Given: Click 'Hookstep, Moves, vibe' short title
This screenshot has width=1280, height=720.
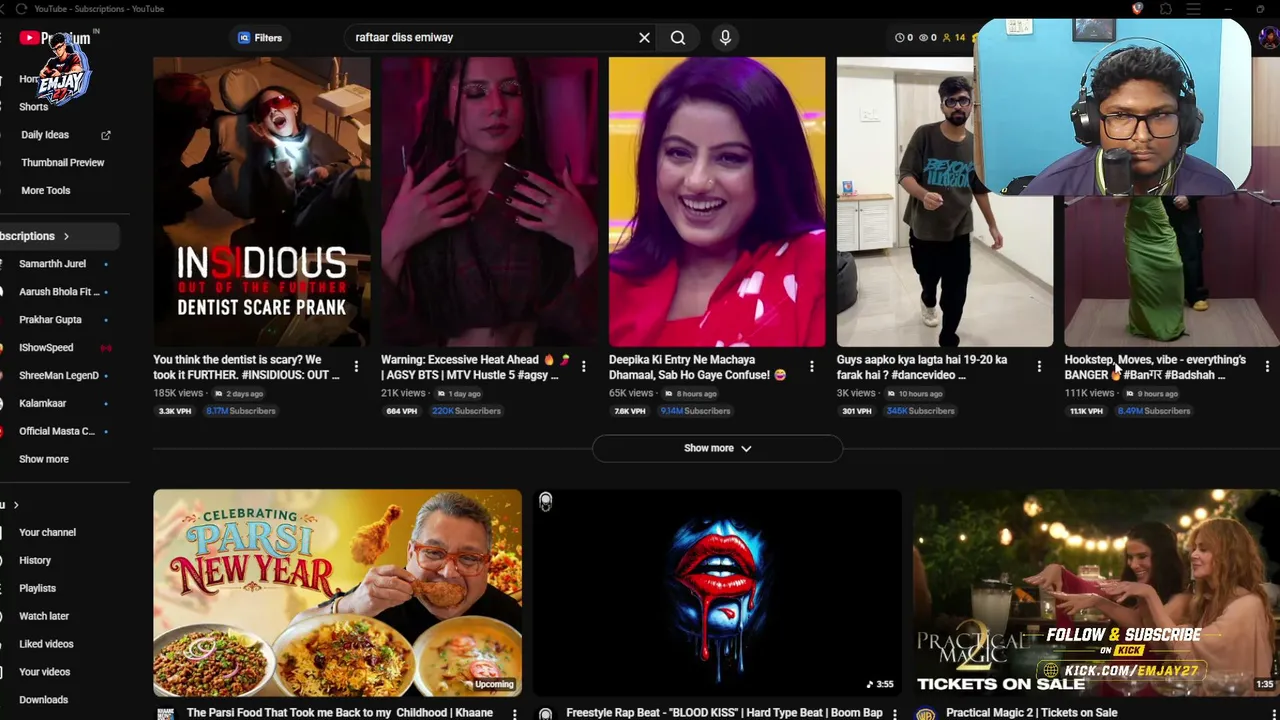Looking at the screenshot, I should (x=1155, y=367).
